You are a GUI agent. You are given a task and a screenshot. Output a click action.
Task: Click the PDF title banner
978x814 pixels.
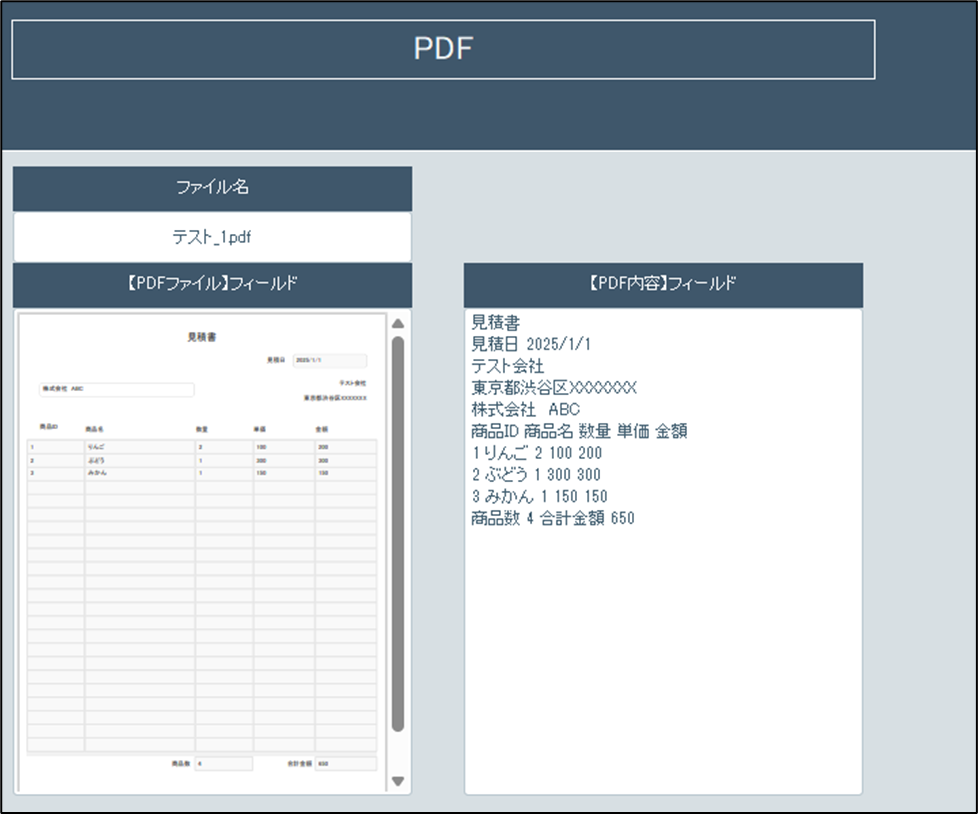click(x=443, y=49)
